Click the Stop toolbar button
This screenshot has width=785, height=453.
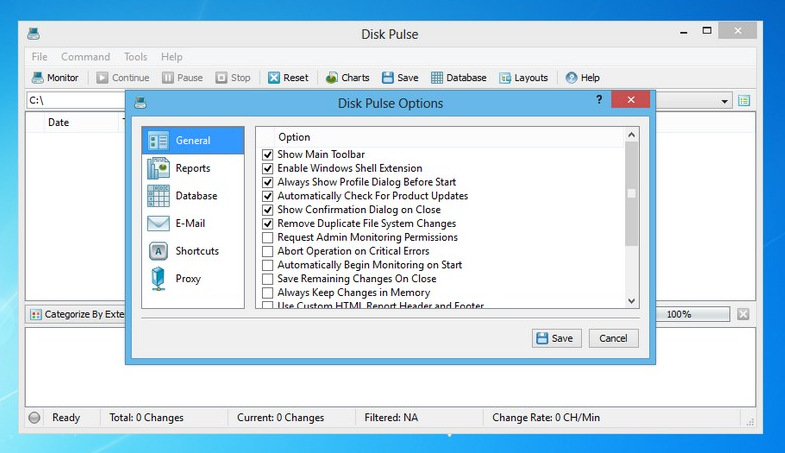point(233,78)
